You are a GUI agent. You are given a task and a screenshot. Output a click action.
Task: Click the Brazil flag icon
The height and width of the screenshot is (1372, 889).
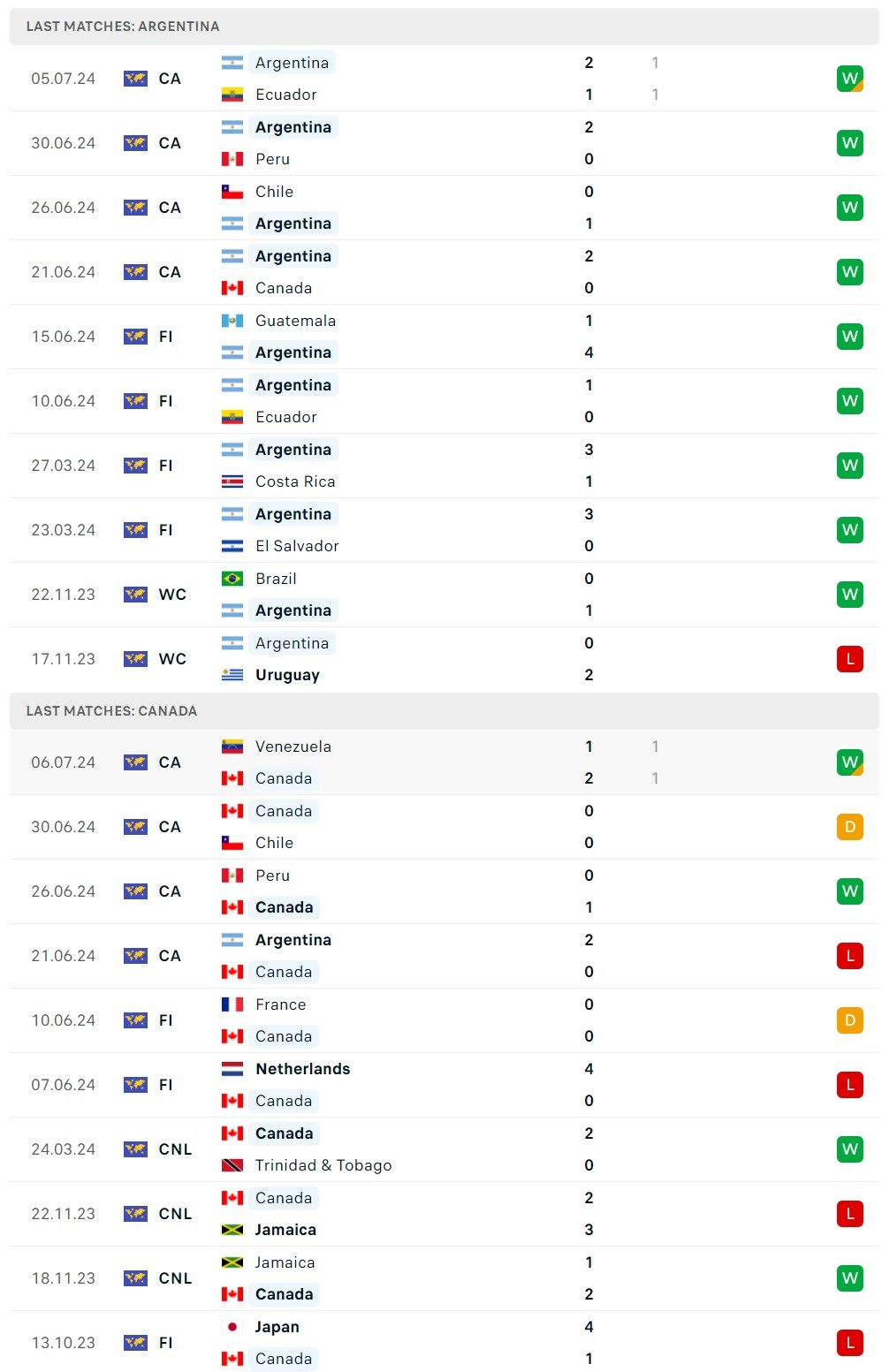tap(232, 579)
